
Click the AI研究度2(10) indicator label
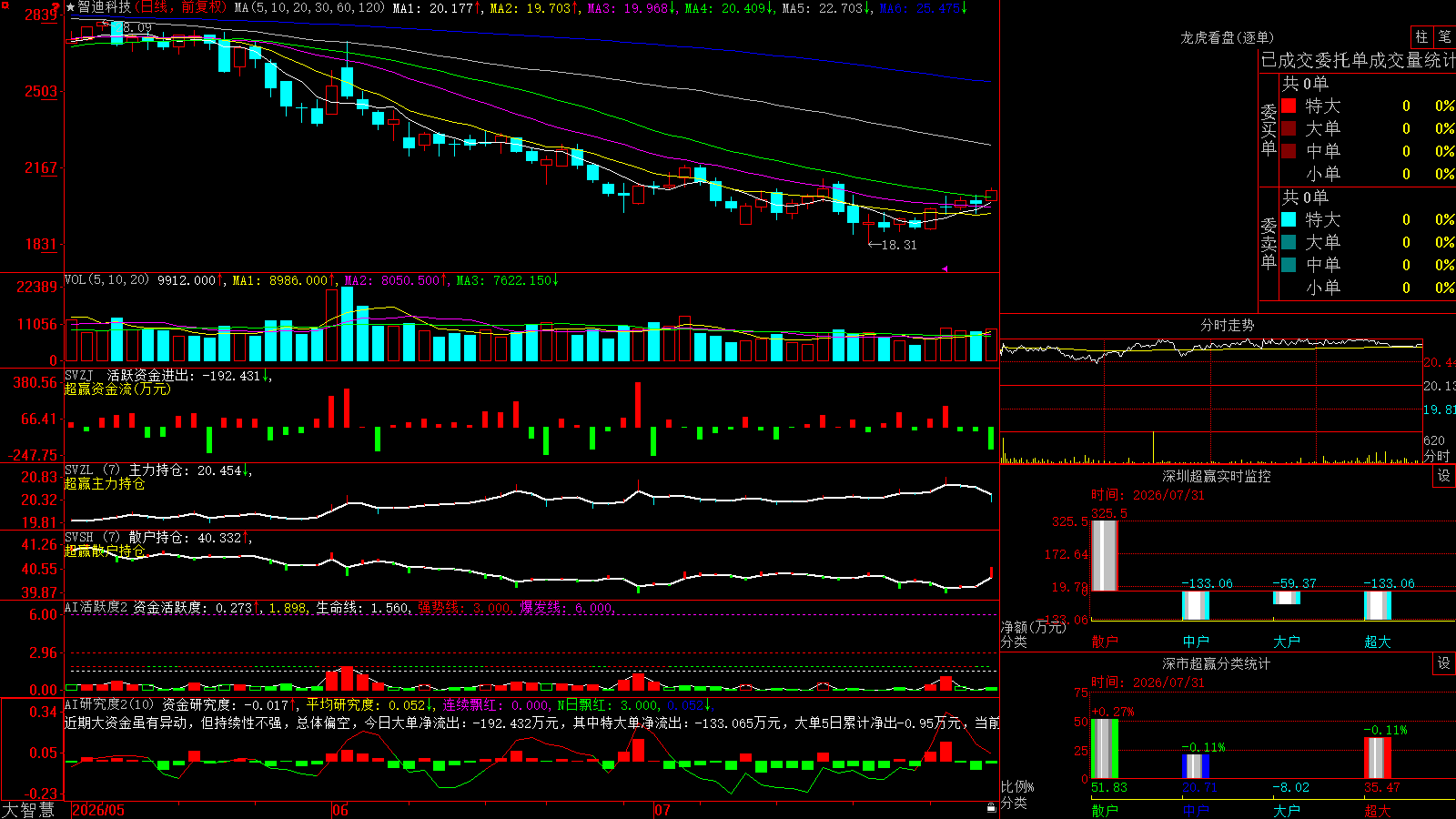pos(110,704)
